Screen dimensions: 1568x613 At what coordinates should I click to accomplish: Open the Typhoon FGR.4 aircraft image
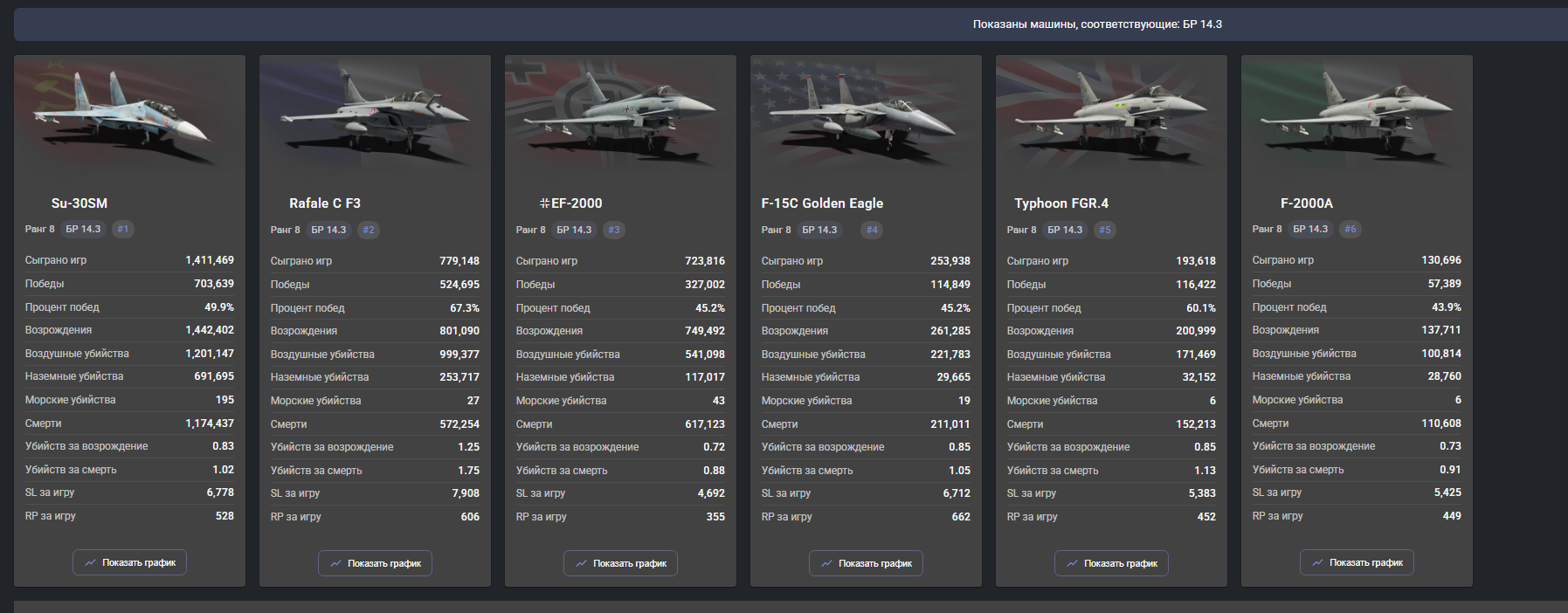tap(1111, 115)
